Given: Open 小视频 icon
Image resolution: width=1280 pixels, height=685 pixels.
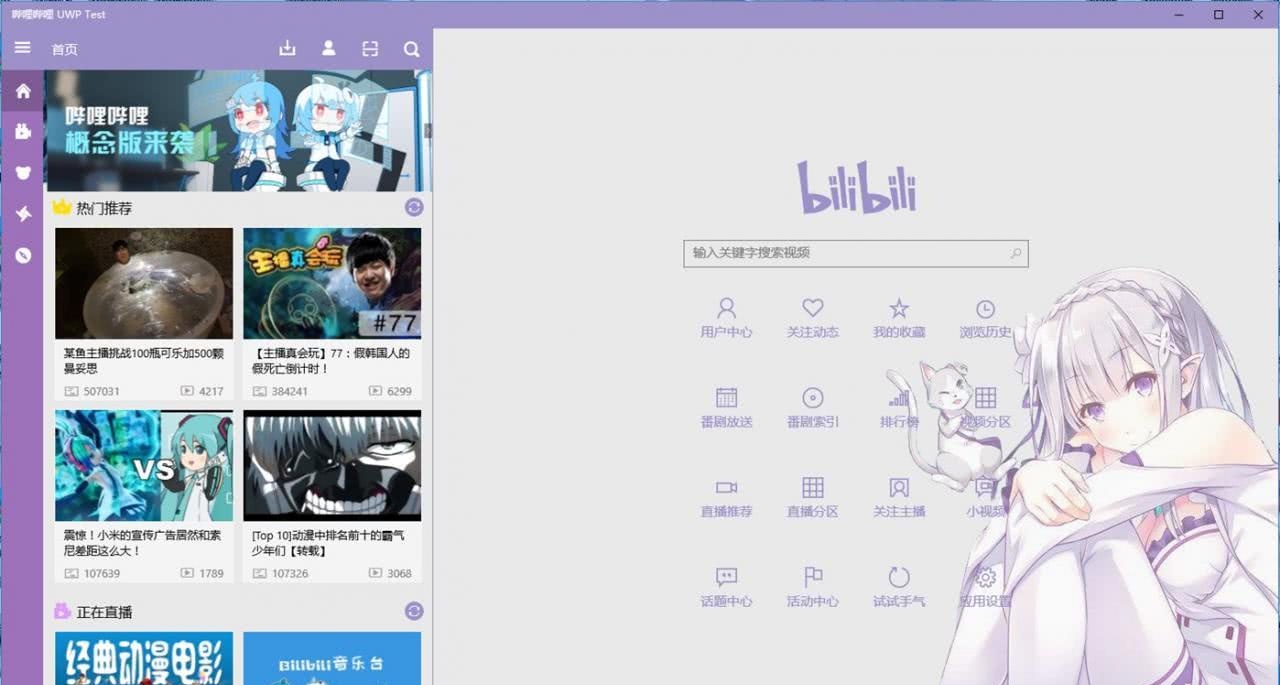Looking at the screenshot, I should tap(985, 497).
